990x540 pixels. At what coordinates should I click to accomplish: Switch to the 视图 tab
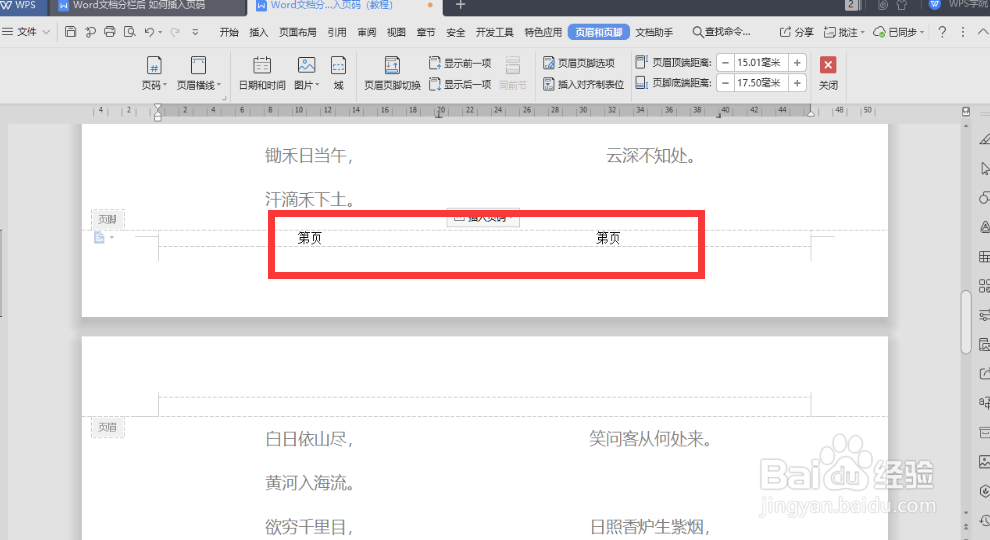(396, 32)
